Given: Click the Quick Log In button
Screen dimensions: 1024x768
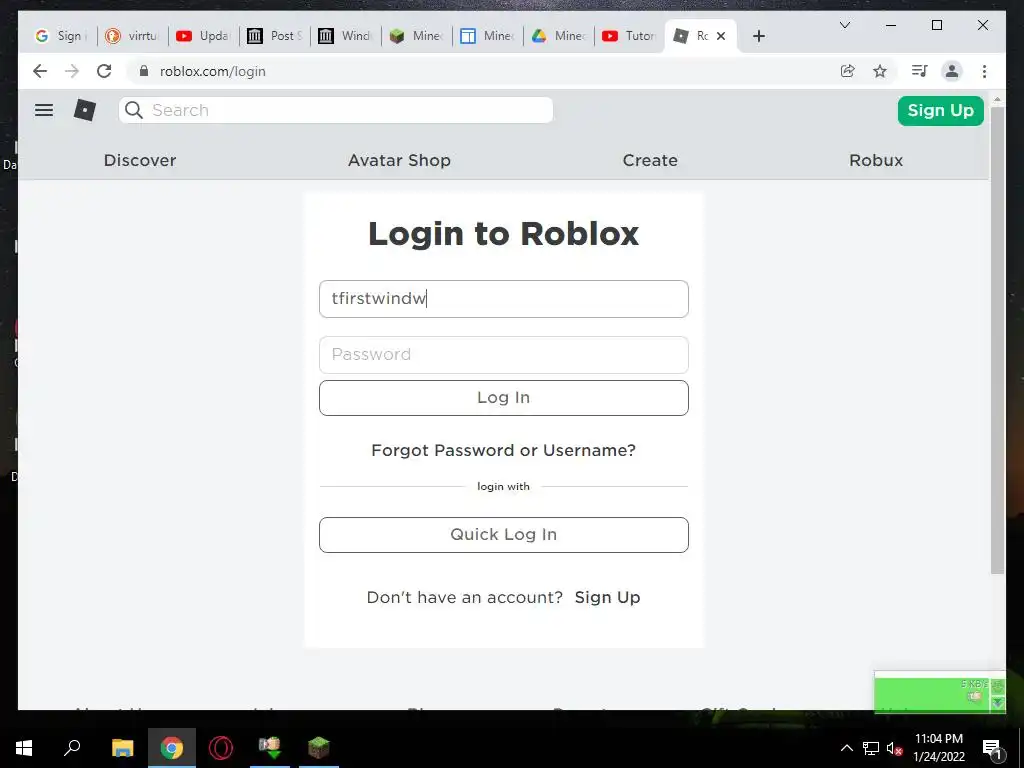Looking at the screenshot, I should [x=504, y=535].
